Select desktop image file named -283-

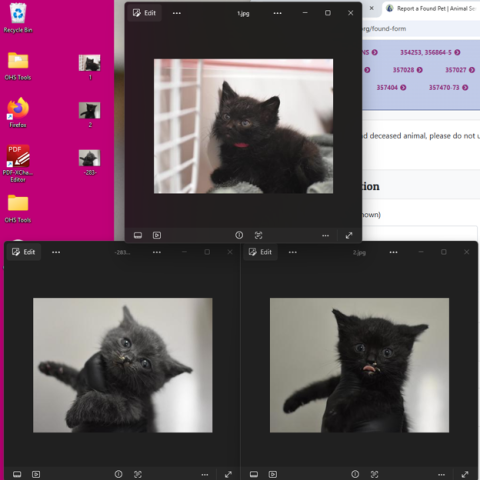pos(90,162)
